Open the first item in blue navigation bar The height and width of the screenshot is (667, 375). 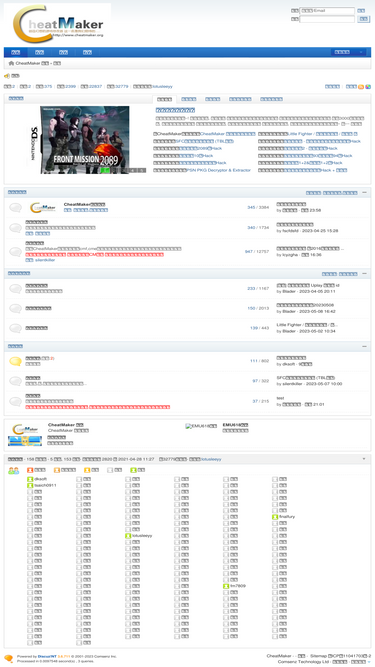[x=15, y=52]
